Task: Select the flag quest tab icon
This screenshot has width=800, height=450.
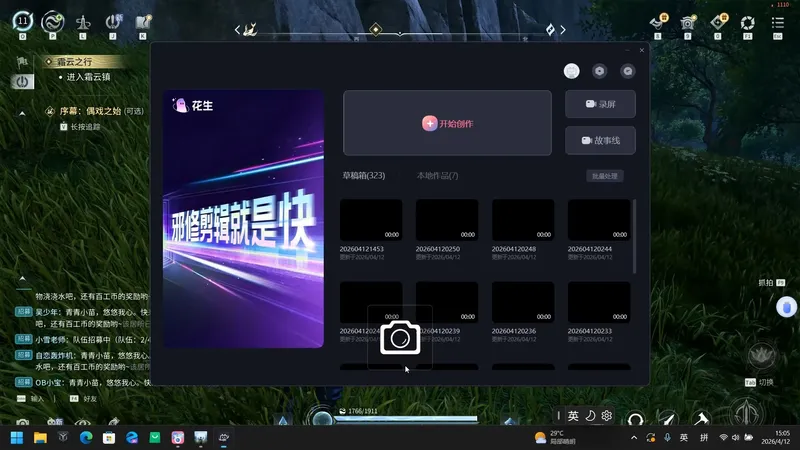Action: click(22, 62)
